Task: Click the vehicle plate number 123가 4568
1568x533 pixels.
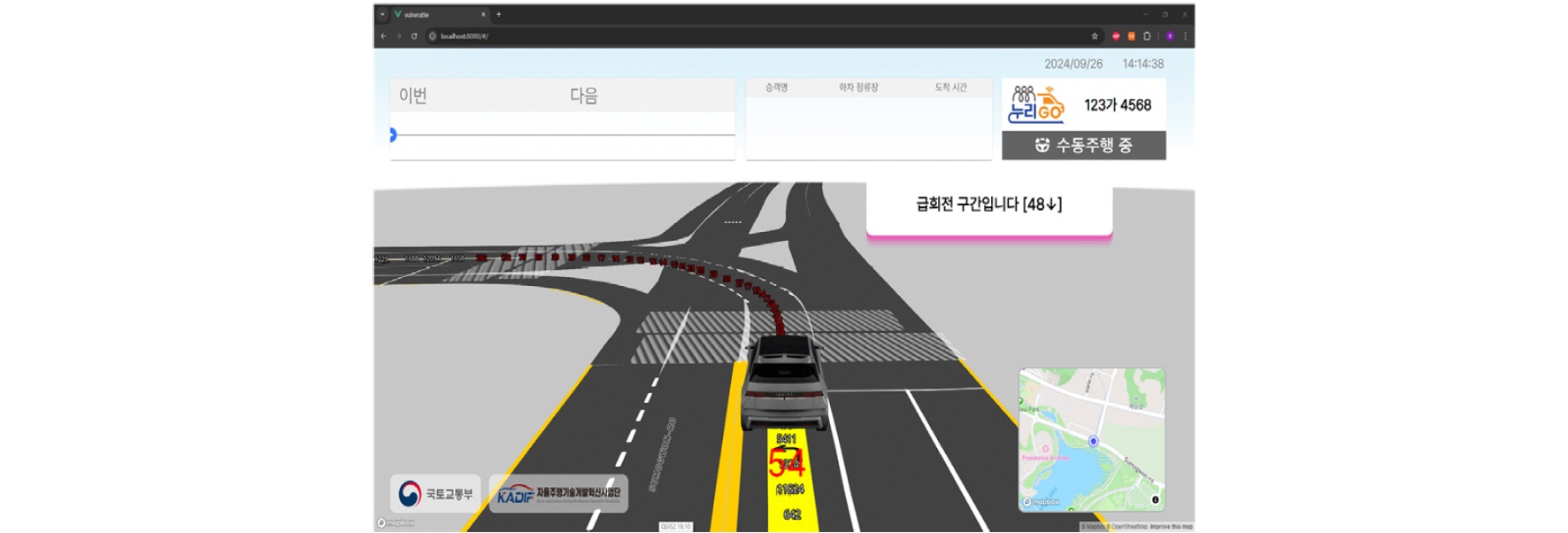Action: 1118,105
